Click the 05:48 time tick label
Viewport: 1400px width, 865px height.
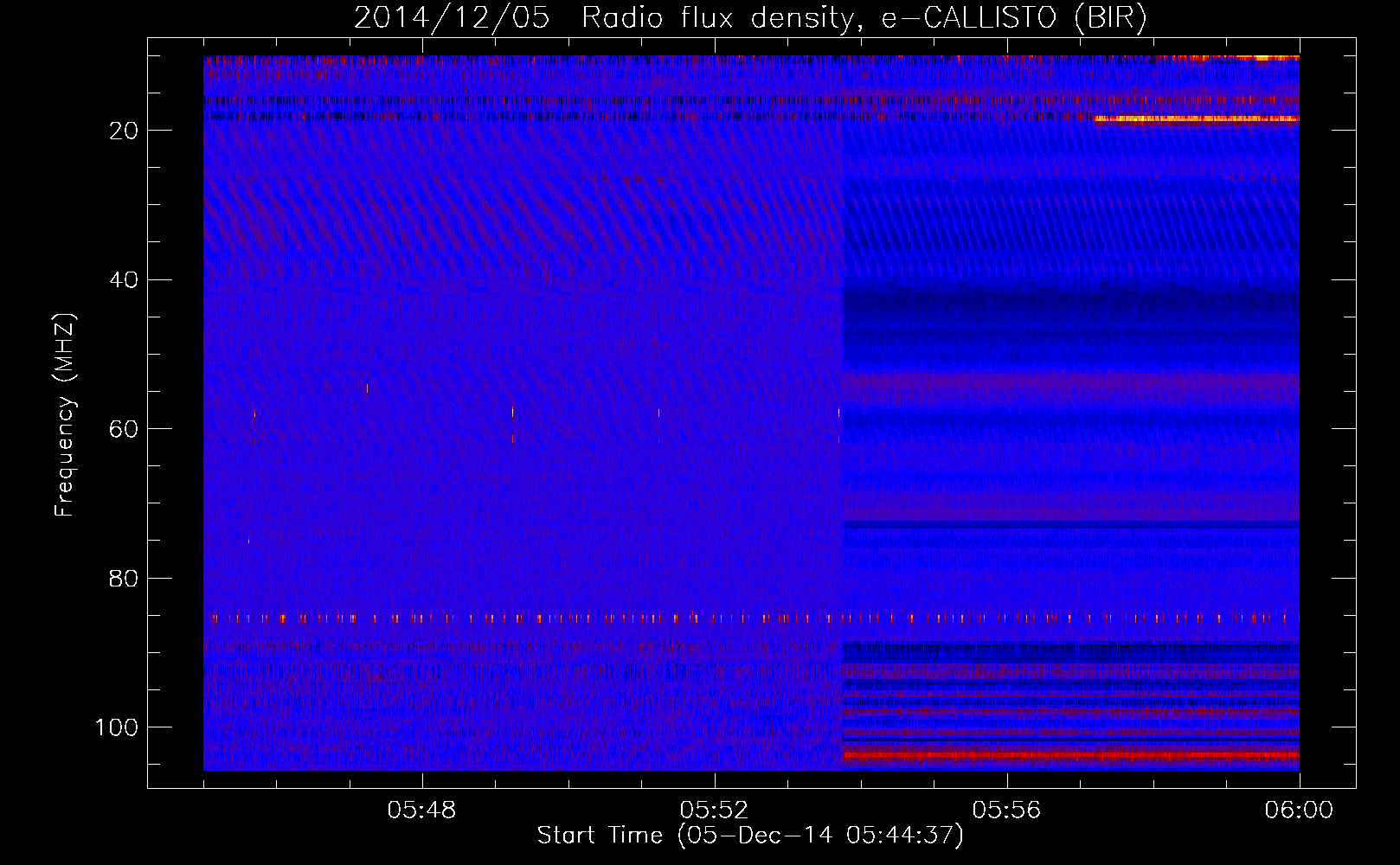[422, 811]
